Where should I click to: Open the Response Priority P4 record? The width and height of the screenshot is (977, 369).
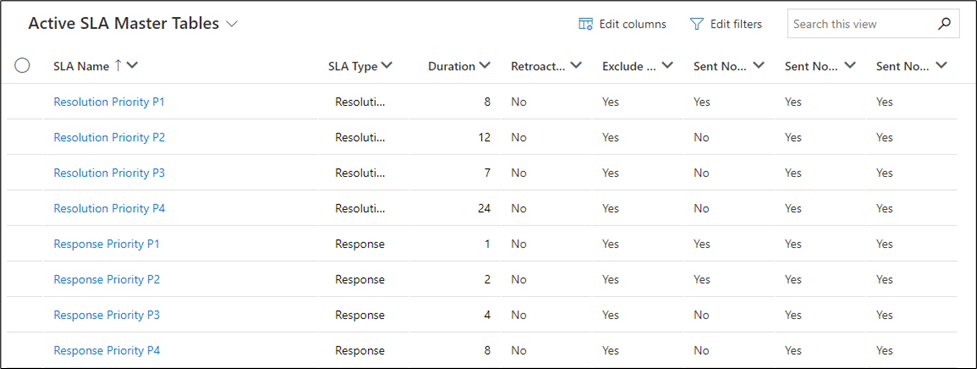coord(107,350)
